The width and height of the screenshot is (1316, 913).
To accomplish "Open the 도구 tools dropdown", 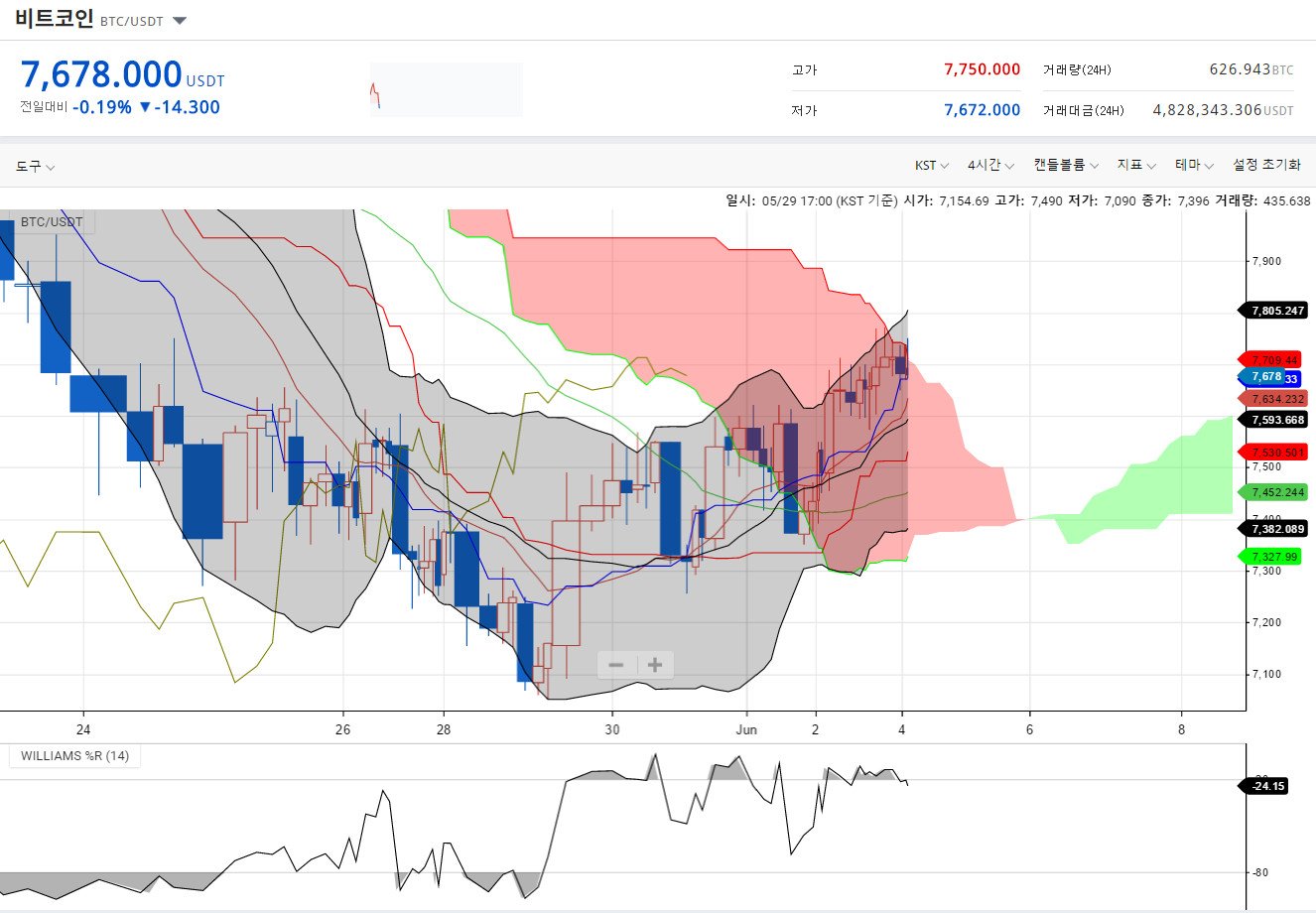I will point(35,167).
